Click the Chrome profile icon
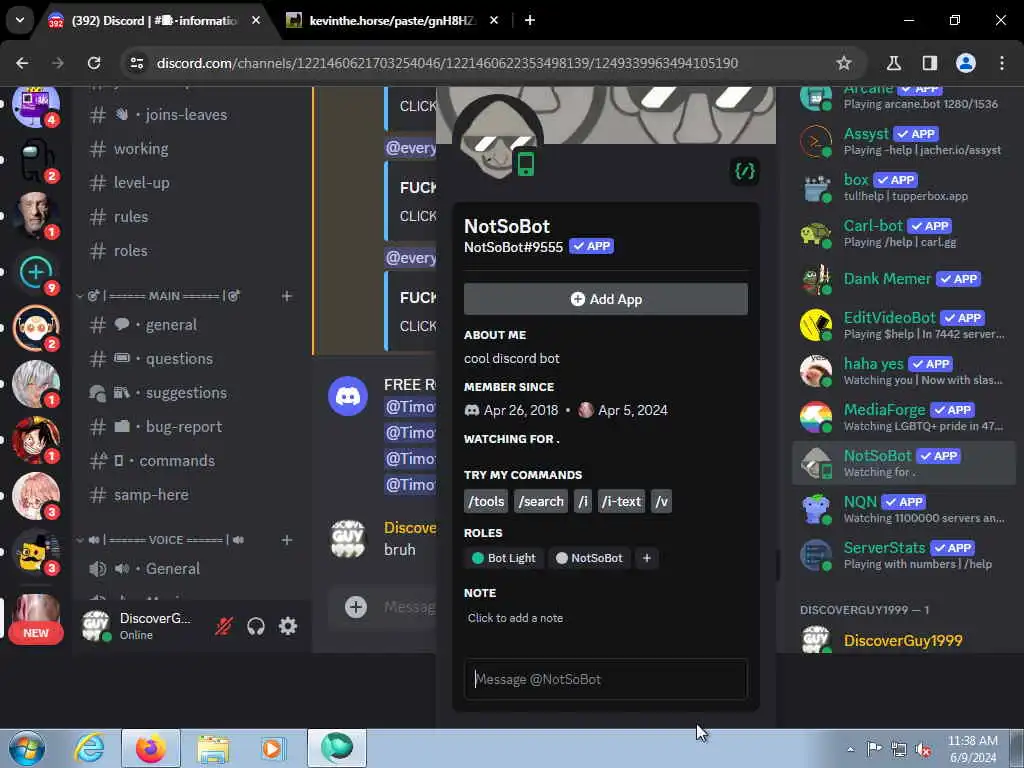 pyautogui.click(x=965, y=63)
